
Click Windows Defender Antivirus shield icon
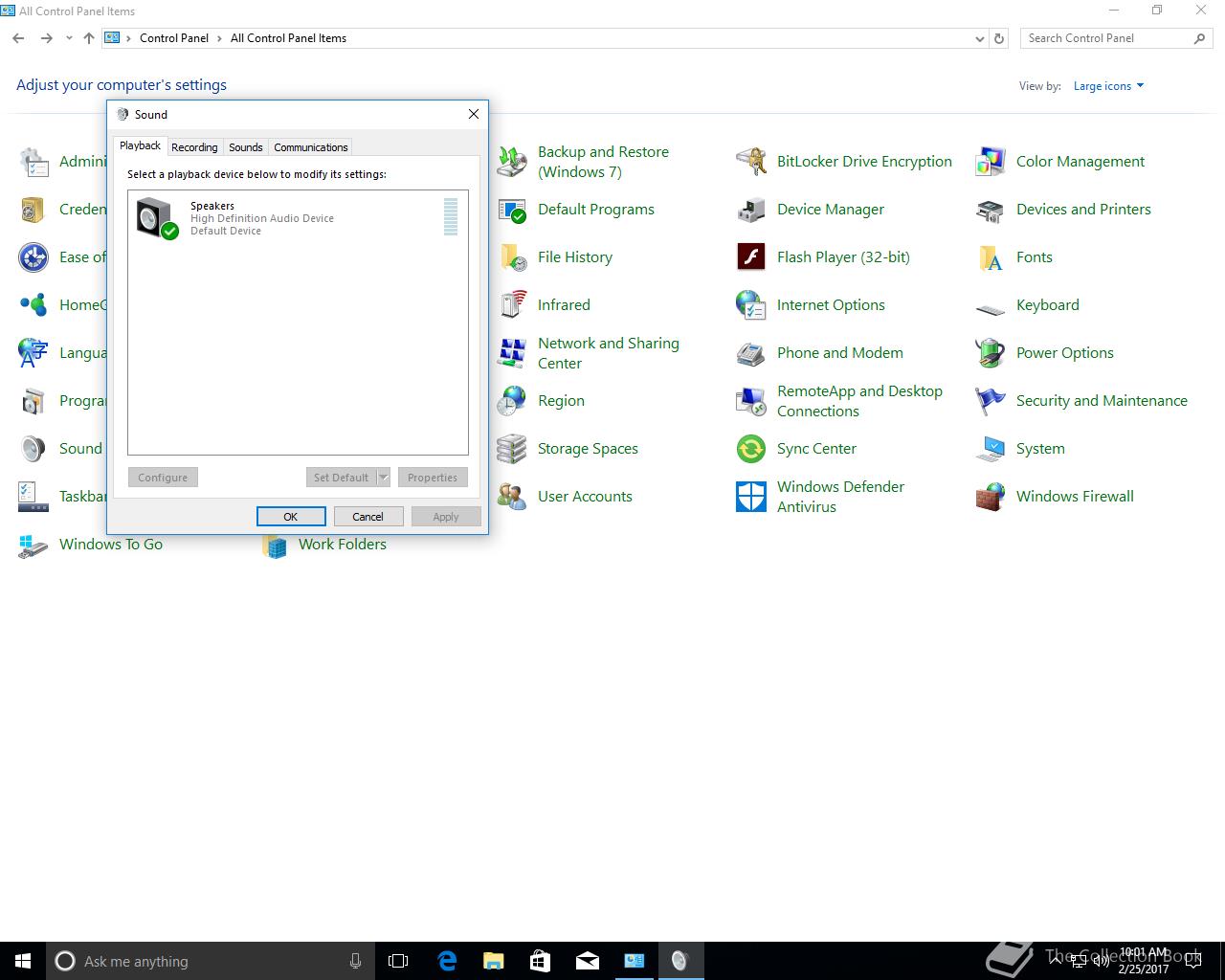point(751,497)
